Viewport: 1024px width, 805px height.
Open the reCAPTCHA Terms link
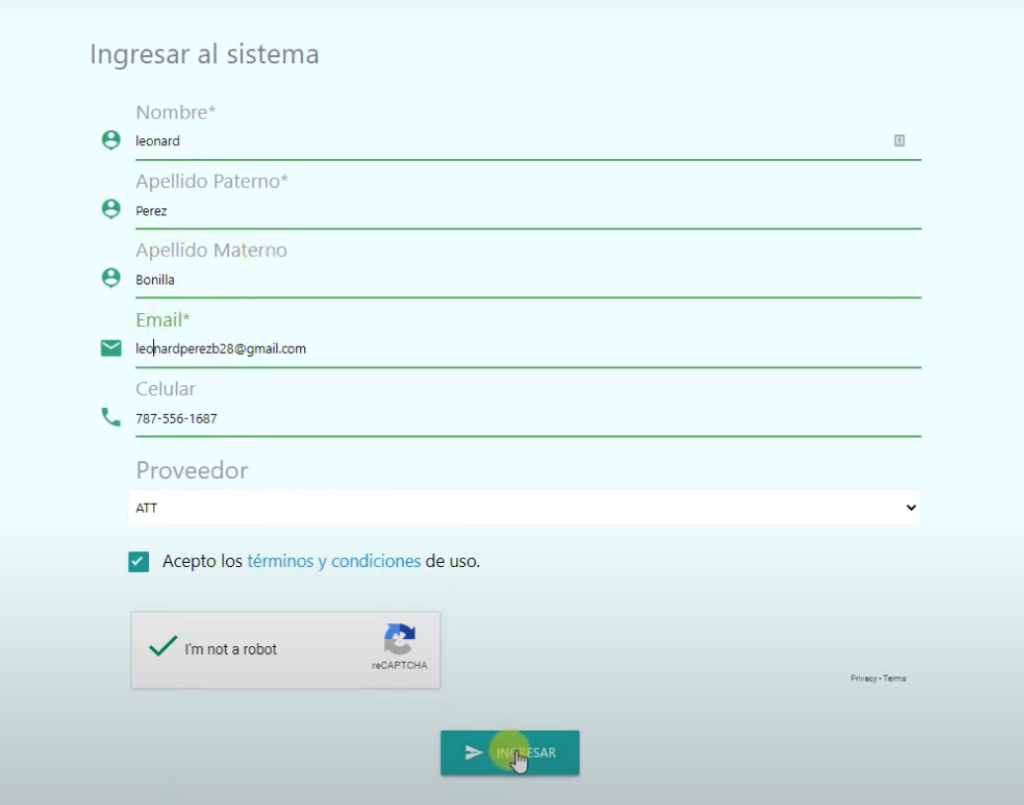coord(895,678)
